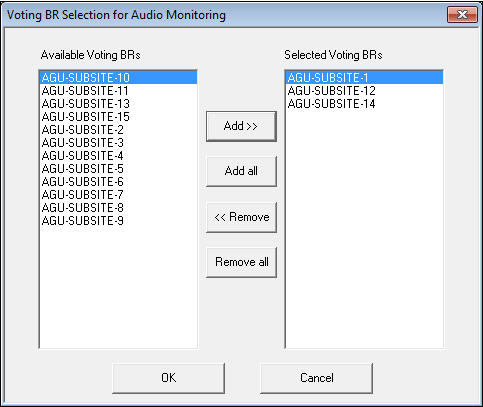Select AGU-SUBSITE-1 in the selected list

[364, 78]
